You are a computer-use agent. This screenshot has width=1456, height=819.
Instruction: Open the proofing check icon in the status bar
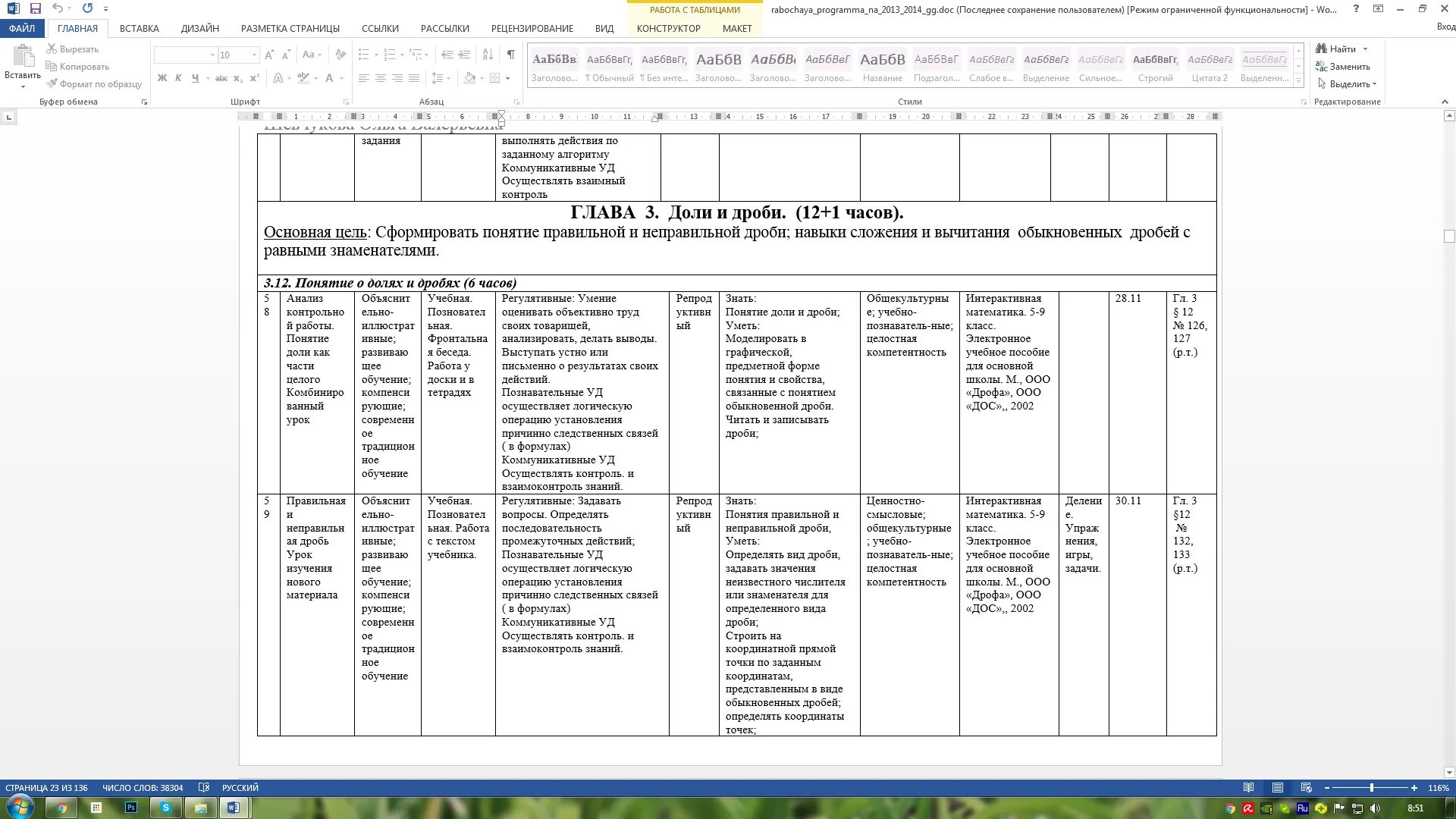(204, 788)
